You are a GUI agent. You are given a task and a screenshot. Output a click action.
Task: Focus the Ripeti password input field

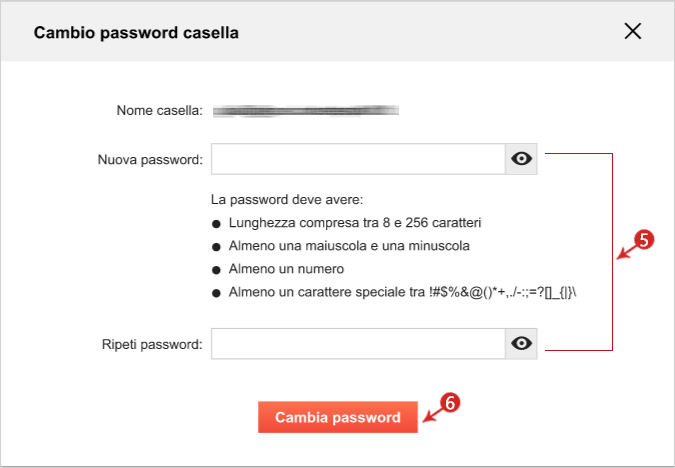click(358, 344)
